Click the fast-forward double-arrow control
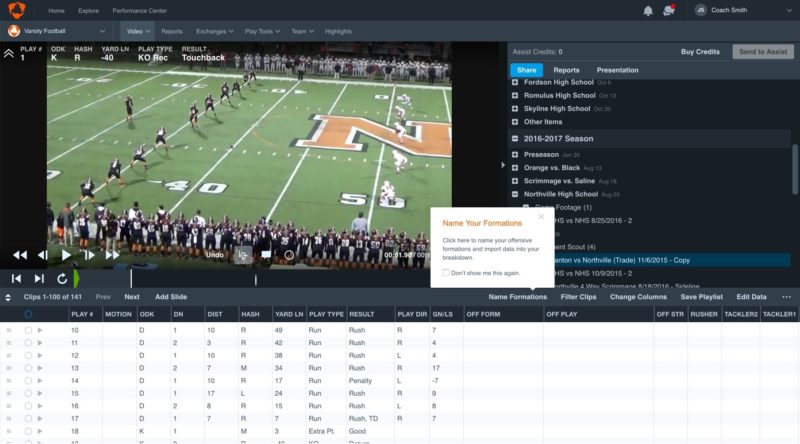 pyautogui.click(x=112, y=255)
